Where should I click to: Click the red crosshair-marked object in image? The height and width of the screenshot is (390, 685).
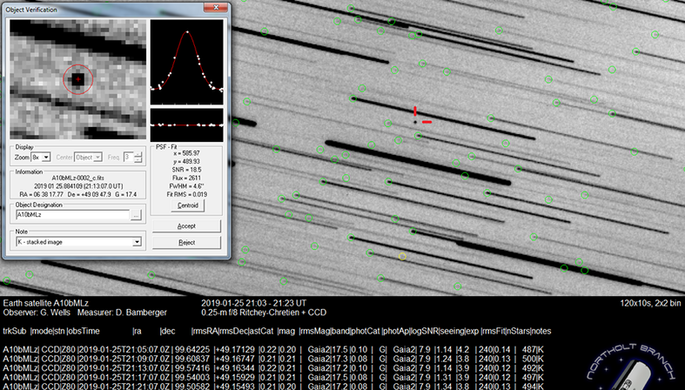coord(415,122)
